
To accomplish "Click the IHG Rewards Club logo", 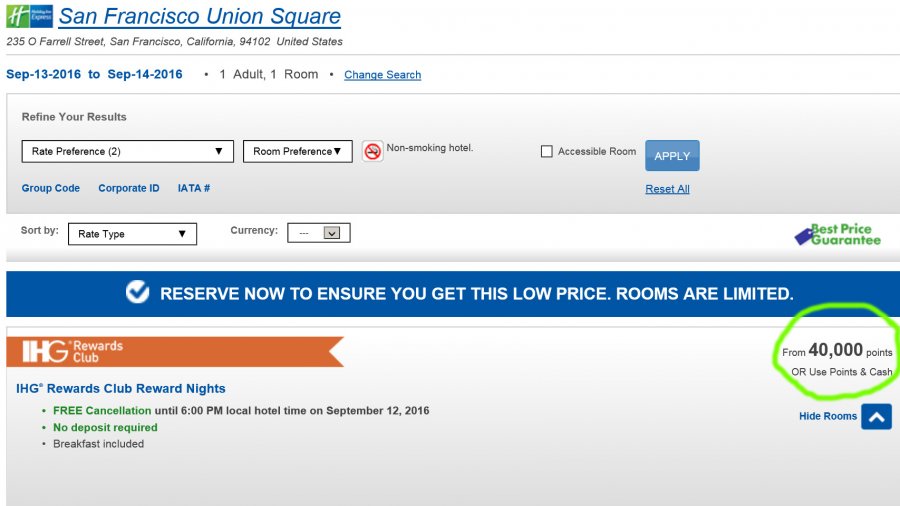I will (73, 351).
